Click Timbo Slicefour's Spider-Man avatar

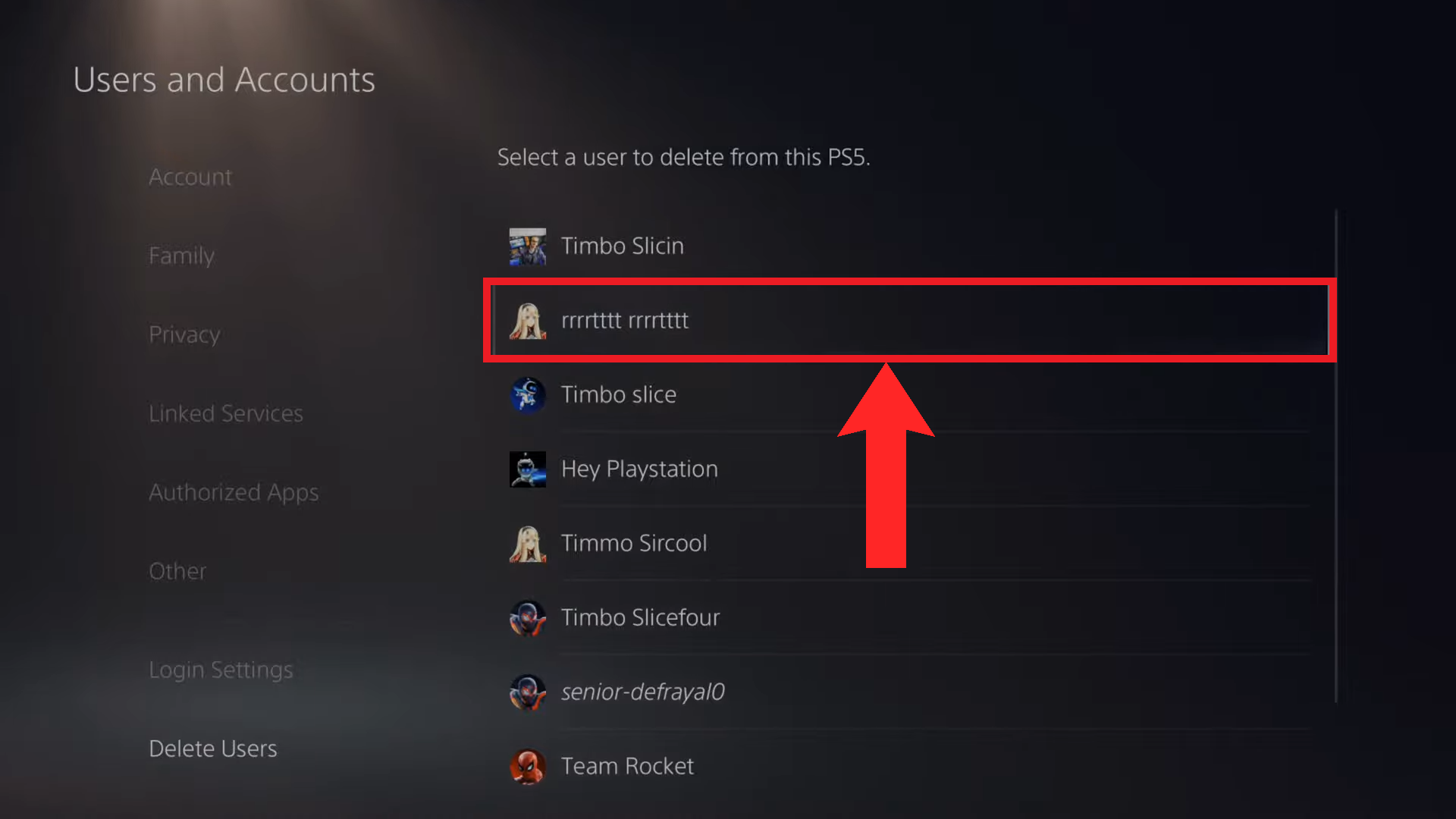pos(527,618)
